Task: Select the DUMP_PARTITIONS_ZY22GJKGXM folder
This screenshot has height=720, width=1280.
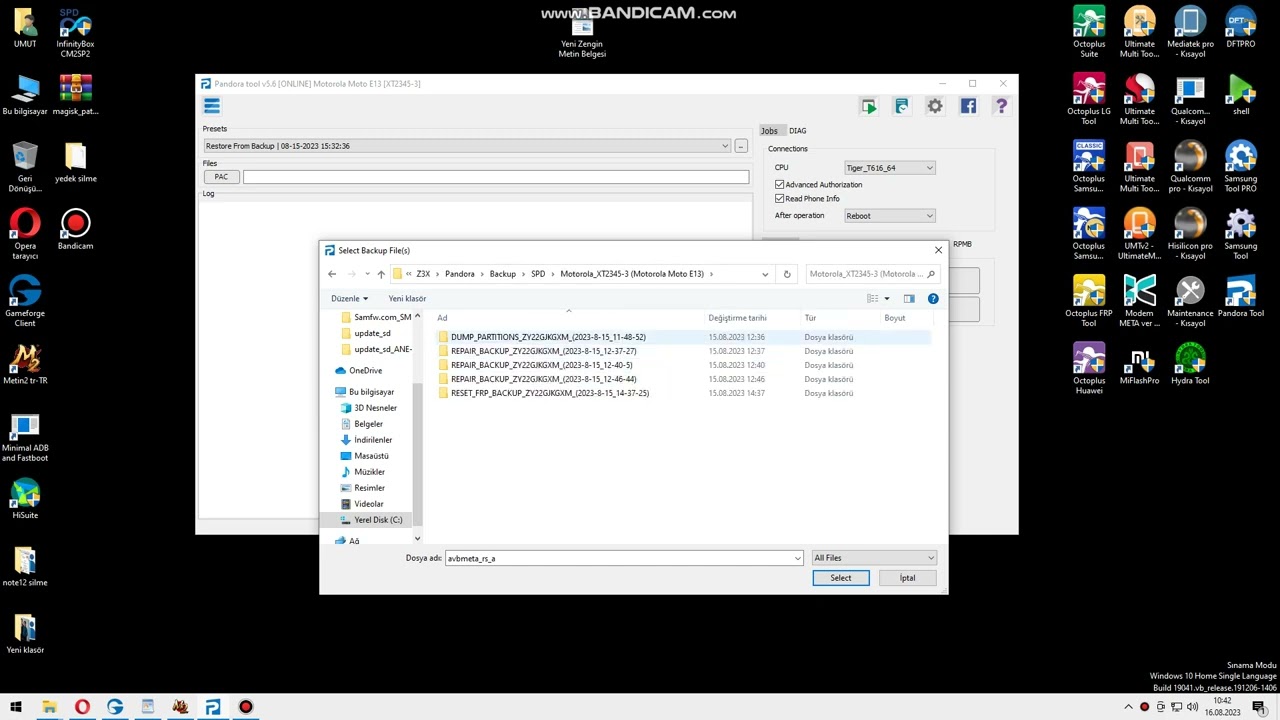Action: tap(546, 337)
